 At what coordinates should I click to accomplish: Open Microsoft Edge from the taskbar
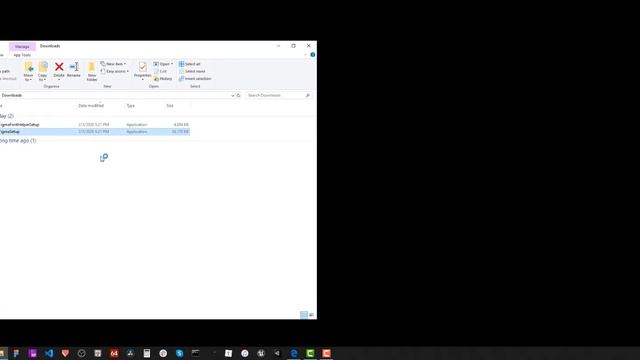click(x=294, y=353)
